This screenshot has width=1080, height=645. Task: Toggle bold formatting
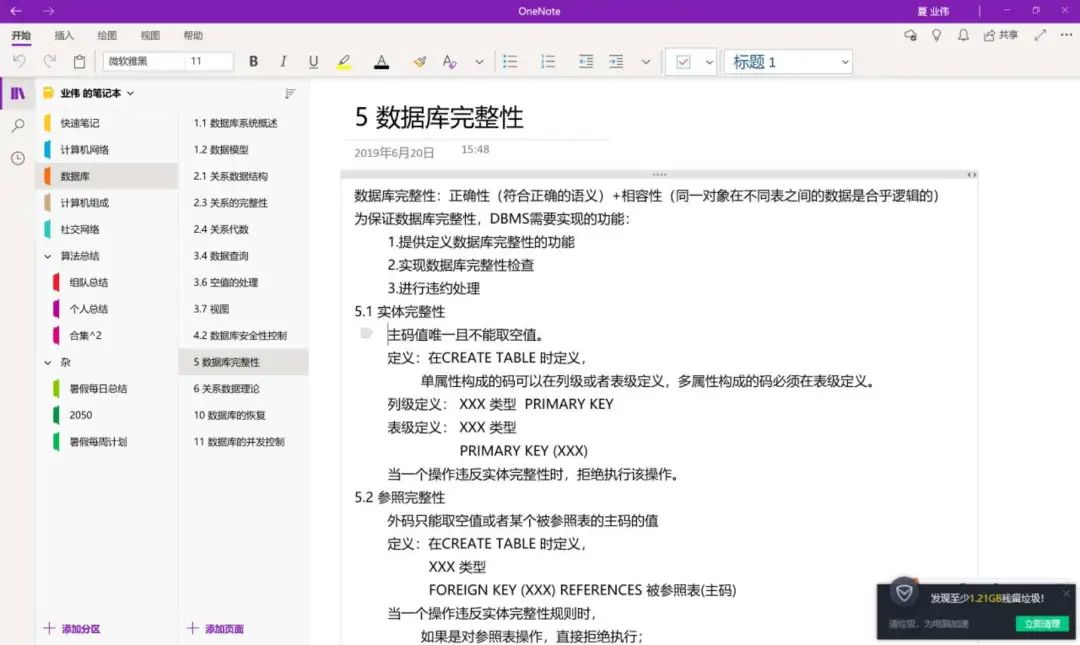click(x=254, y=62)
